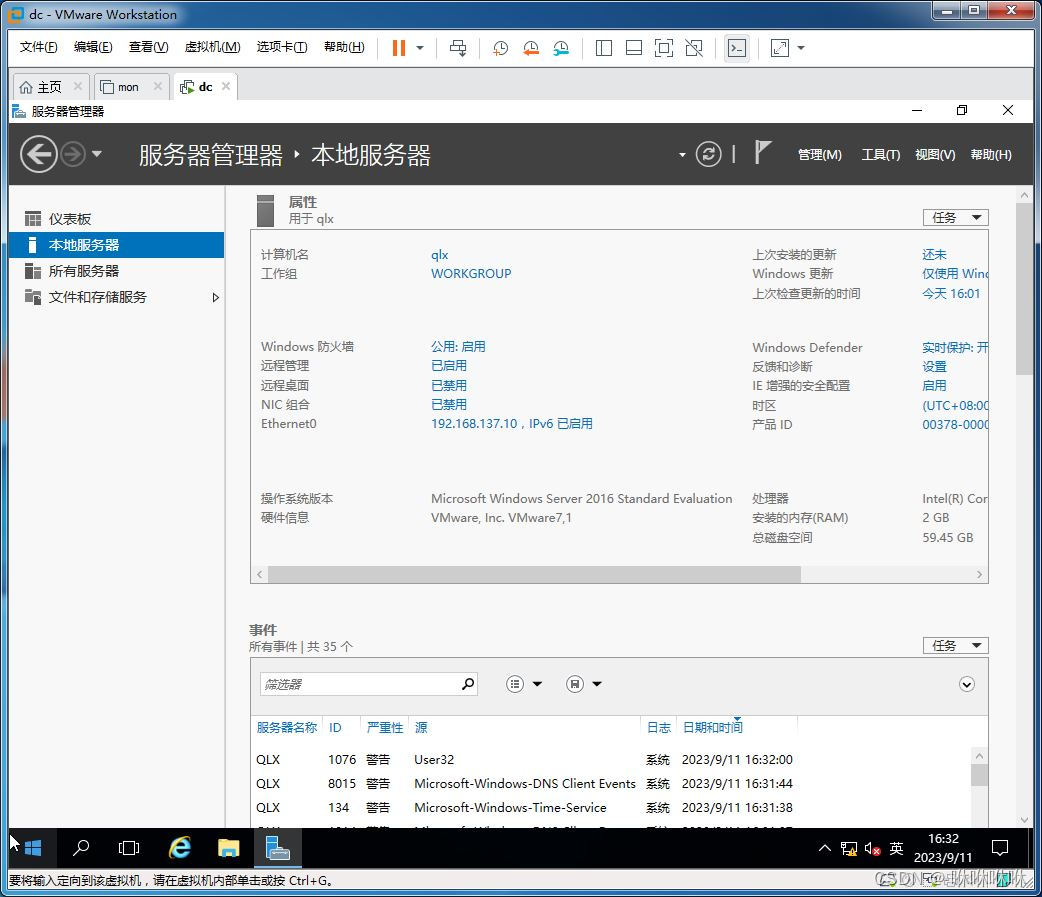The image size is (1042, 897).
Task: Open the pause button dropdown arrow
Action: (420, 48)
